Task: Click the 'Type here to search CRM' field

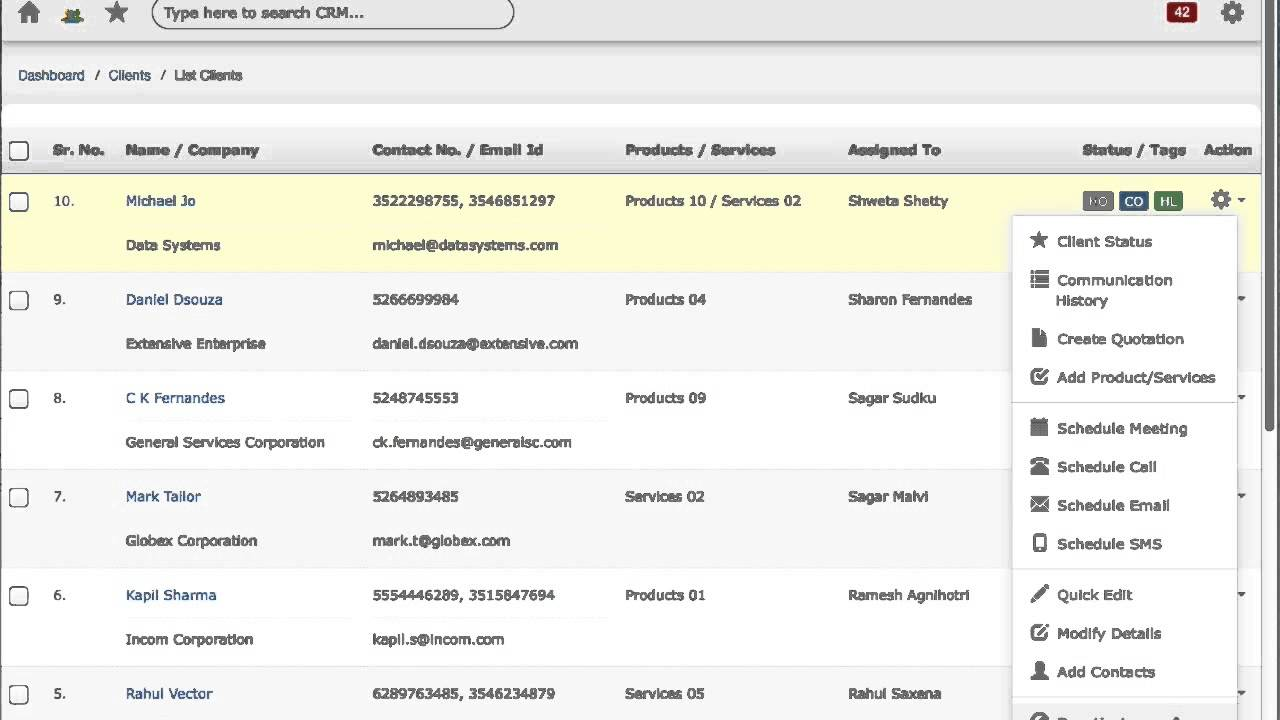Action: coord(330,13)
